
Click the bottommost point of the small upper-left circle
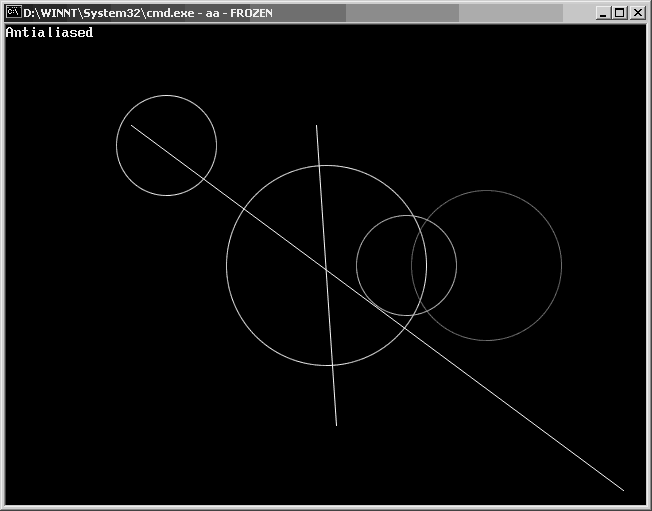point(166,196)
